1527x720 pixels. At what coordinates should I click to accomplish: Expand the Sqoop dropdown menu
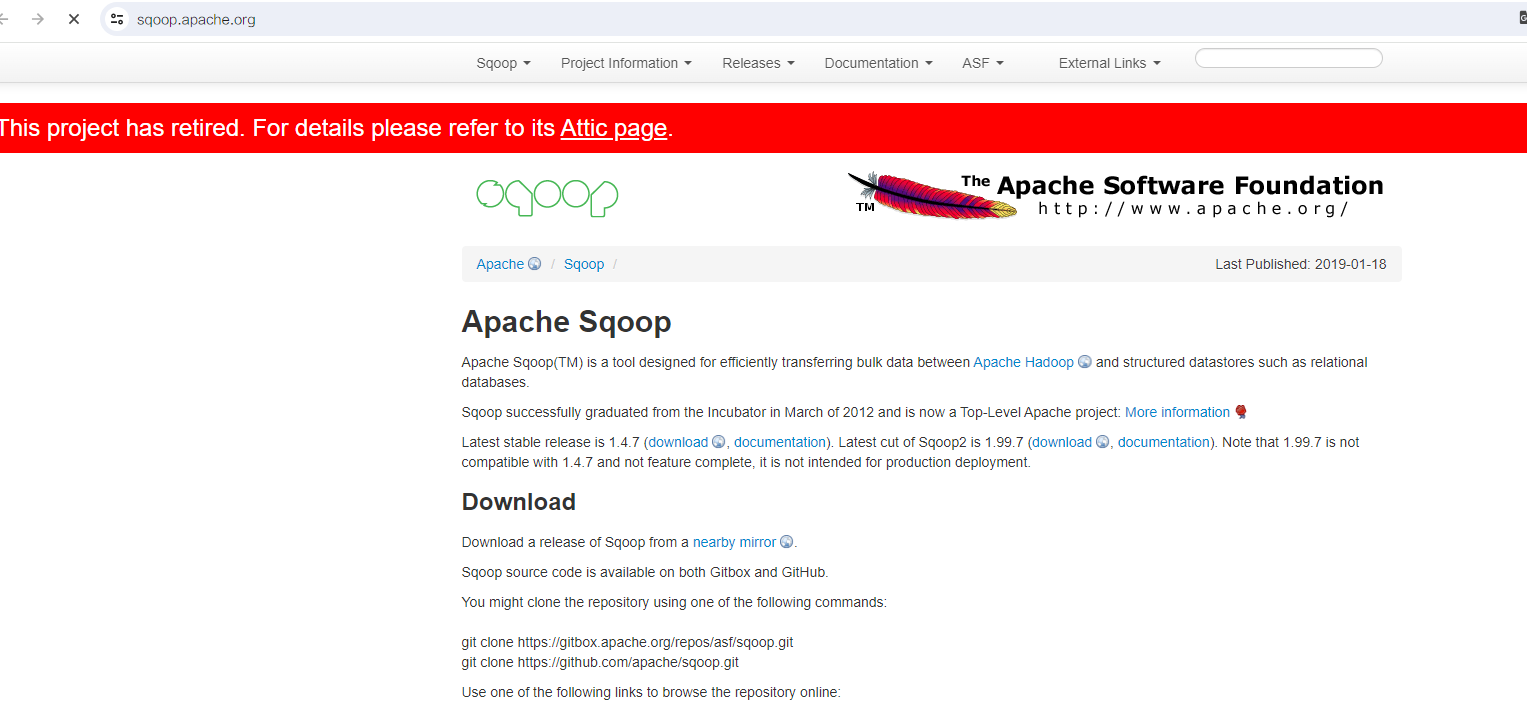503,63
